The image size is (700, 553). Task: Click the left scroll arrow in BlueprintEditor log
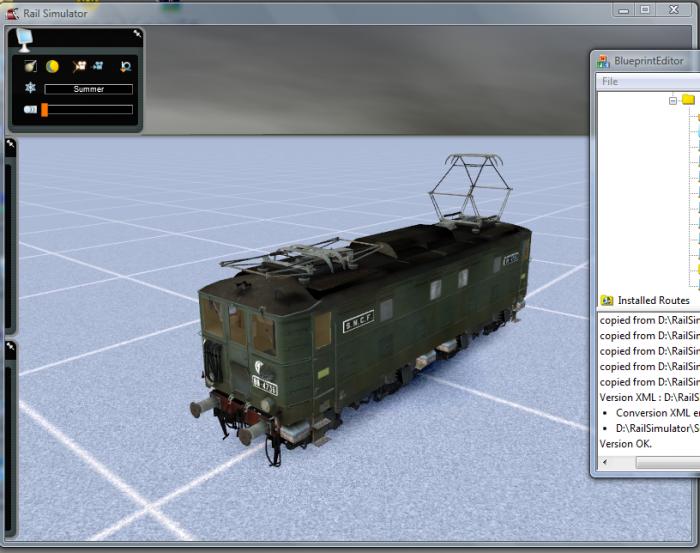[x=605, y=462]
